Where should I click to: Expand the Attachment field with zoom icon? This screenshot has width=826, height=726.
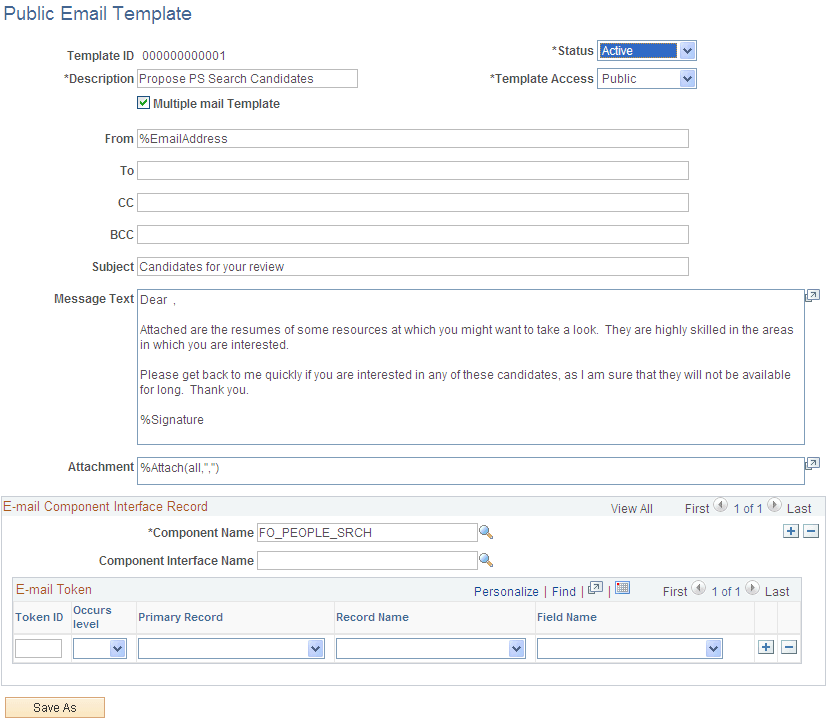(x=812, y=463)
